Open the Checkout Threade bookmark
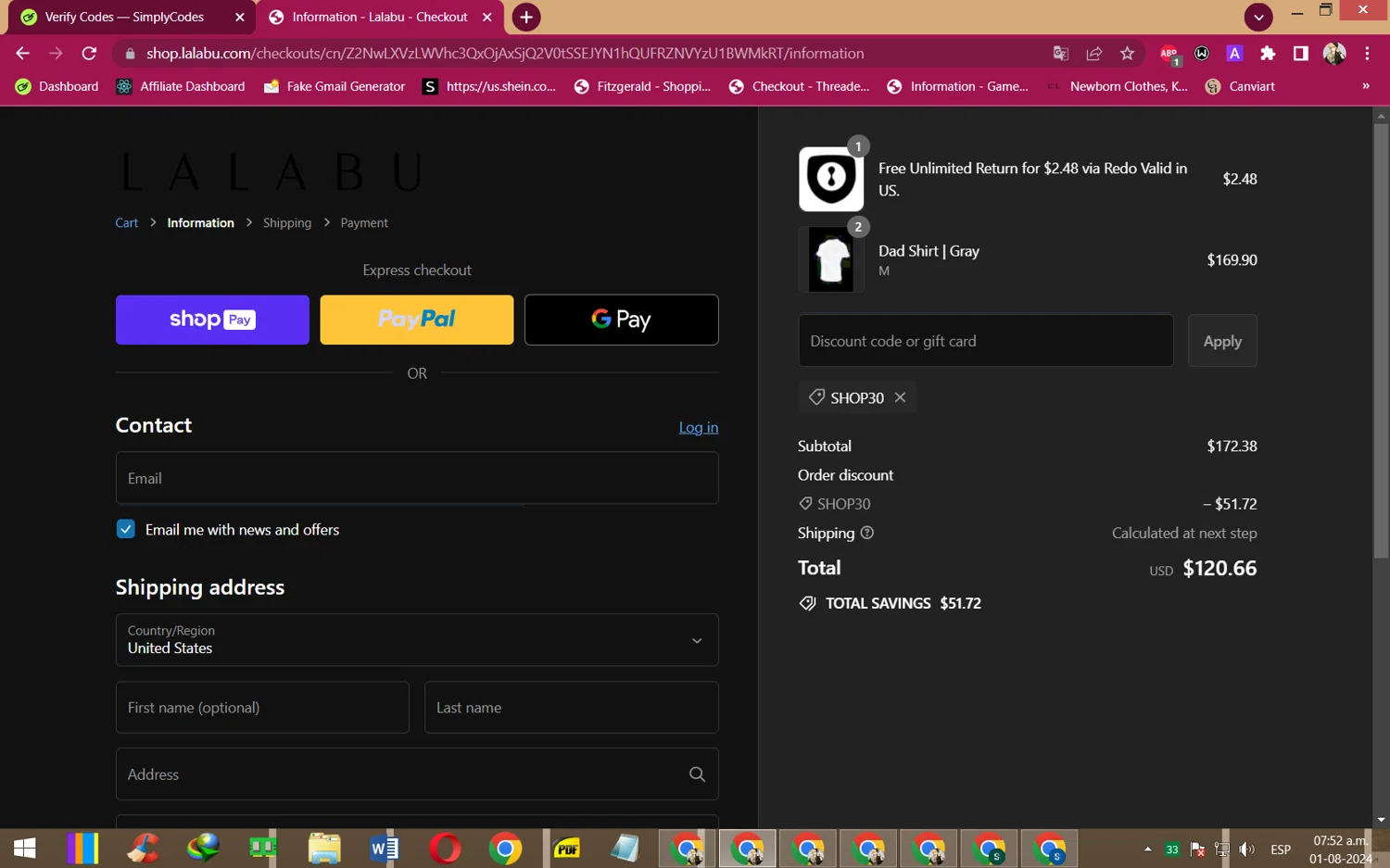Screen dimensions: 1390x868 [800, 86]
